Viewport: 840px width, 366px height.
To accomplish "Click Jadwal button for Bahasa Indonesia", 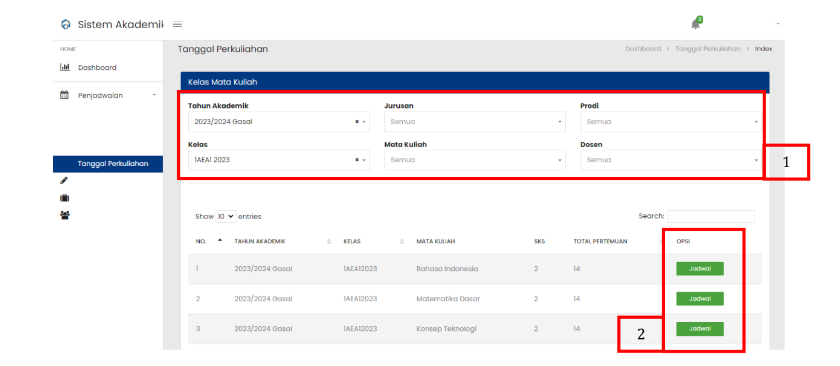I will (700, 268).
